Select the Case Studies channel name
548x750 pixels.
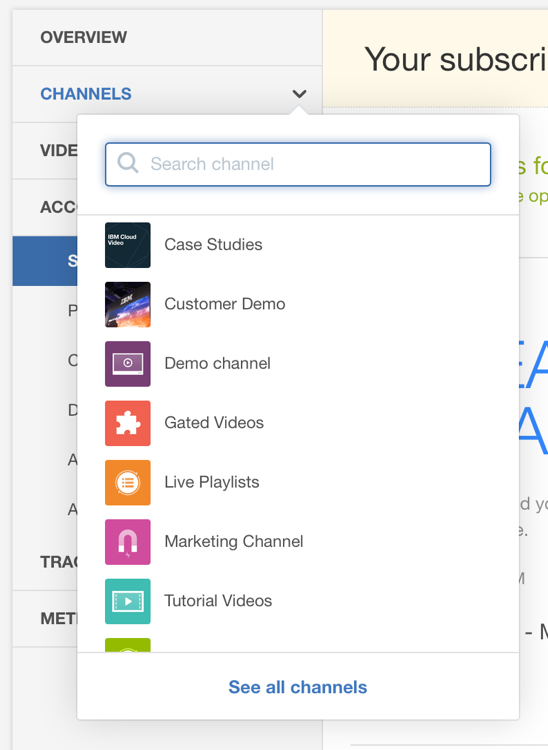(x=213, y=244)
